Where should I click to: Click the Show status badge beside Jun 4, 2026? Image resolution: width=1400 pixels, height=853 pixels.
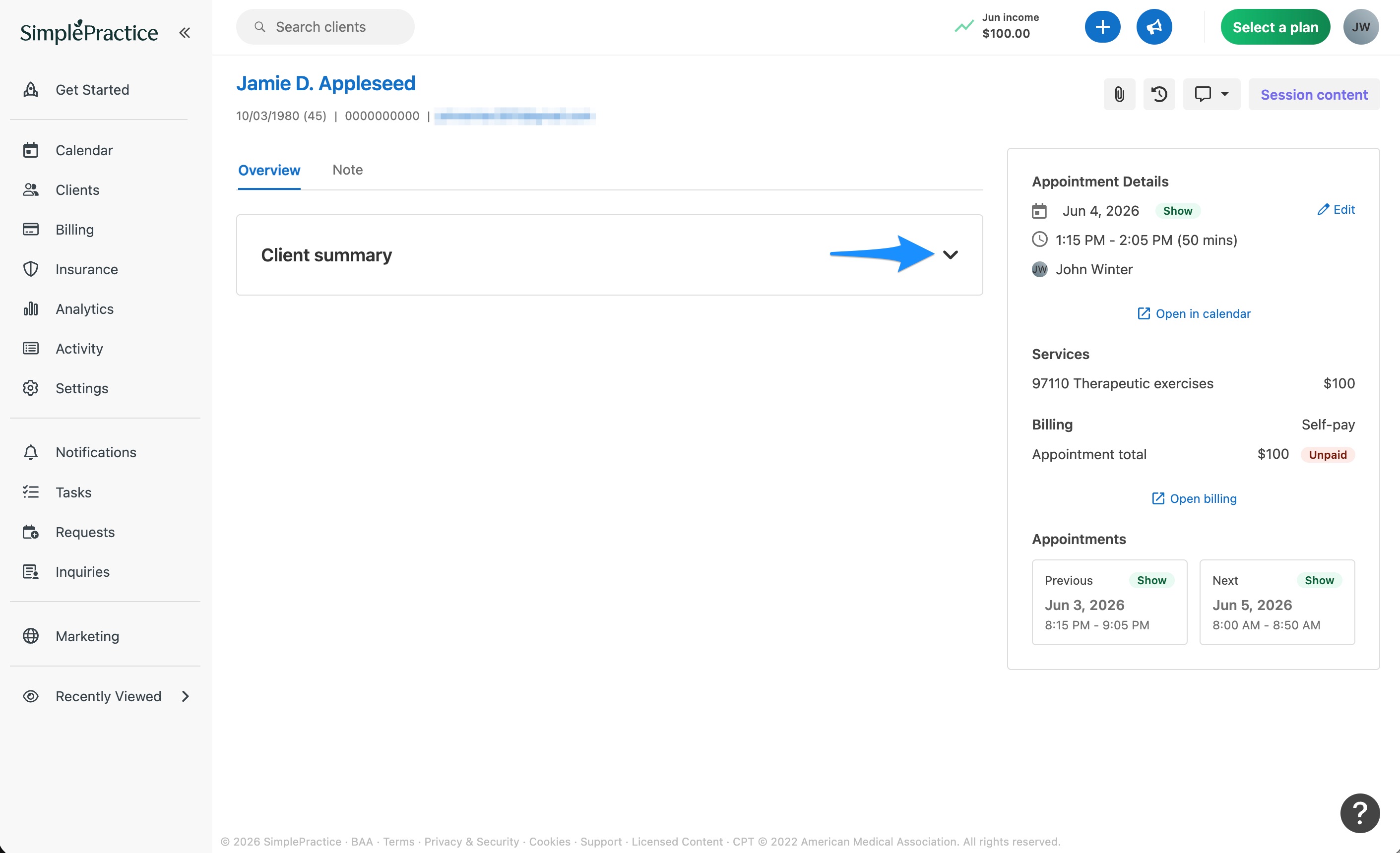point(1177,211)
